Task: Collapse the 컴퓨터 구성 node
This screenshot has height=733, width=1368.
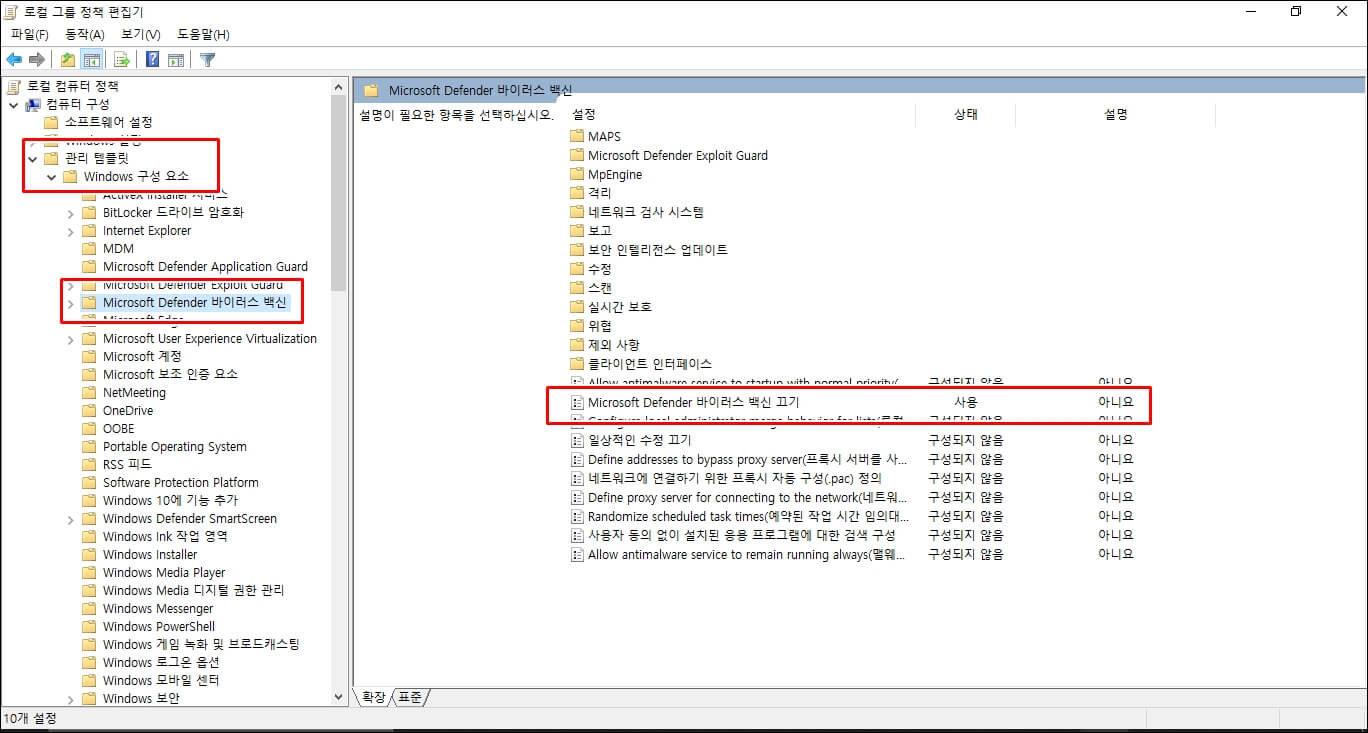Action: 12,104
